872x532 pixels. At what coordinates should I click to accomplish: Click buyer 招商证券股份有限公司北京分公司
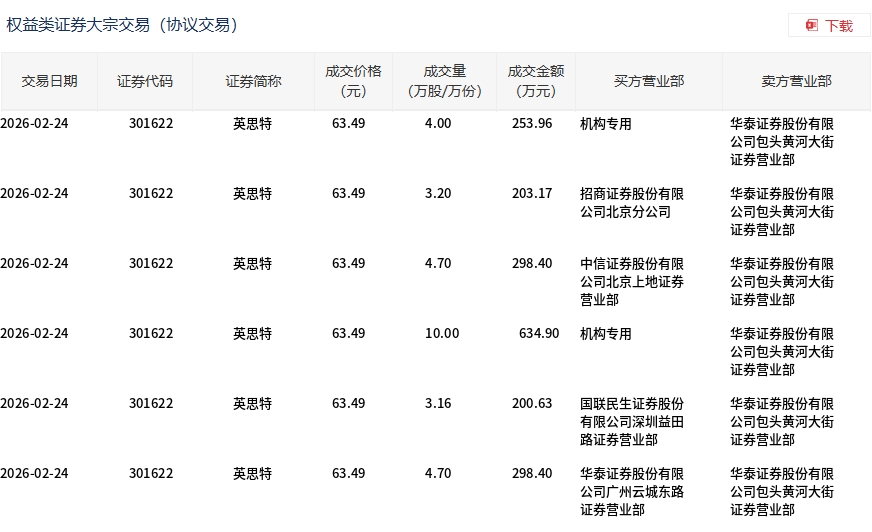(632, 203)
